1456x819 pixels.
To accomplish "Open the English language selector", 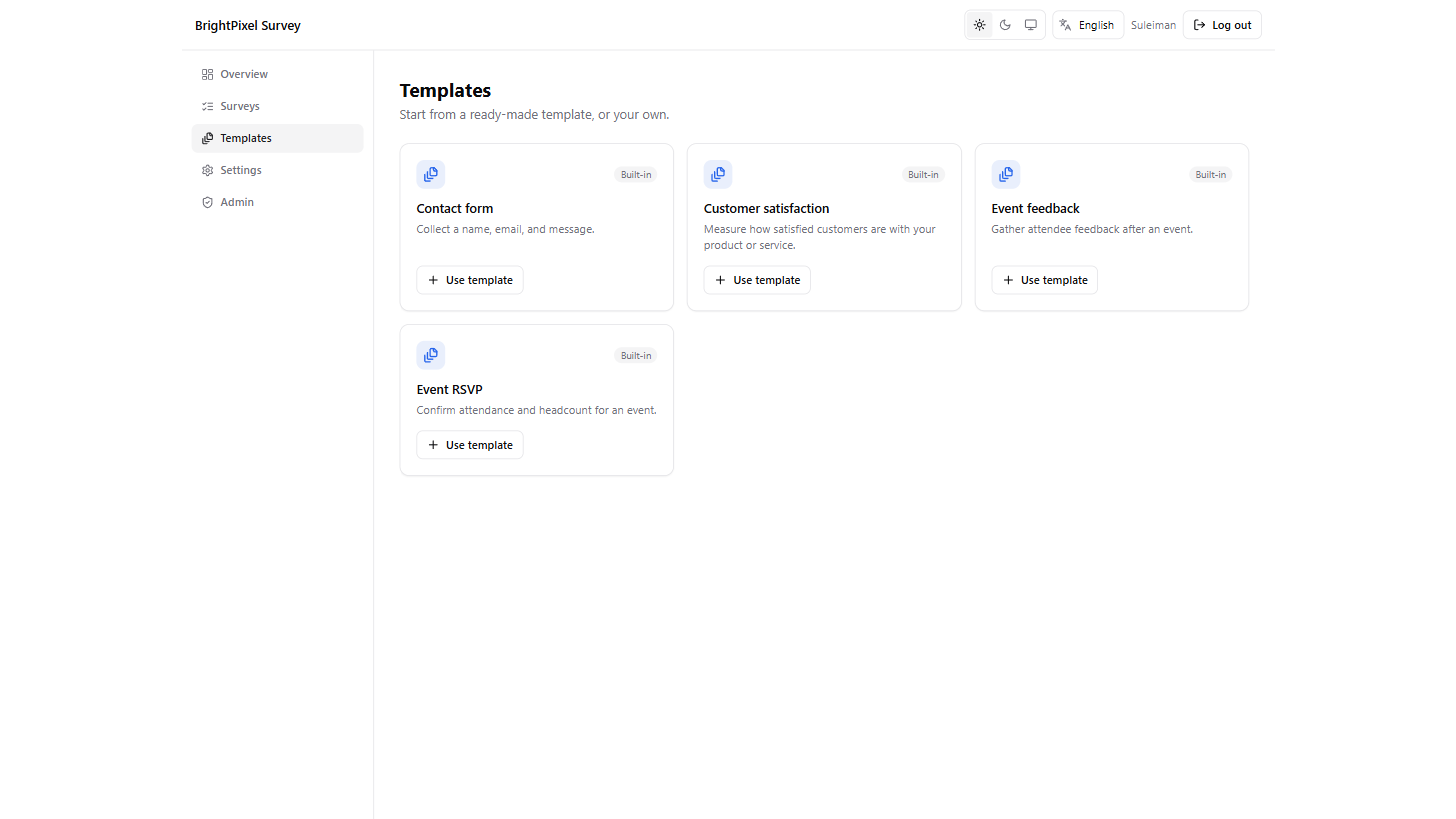I will [1088, 25].
